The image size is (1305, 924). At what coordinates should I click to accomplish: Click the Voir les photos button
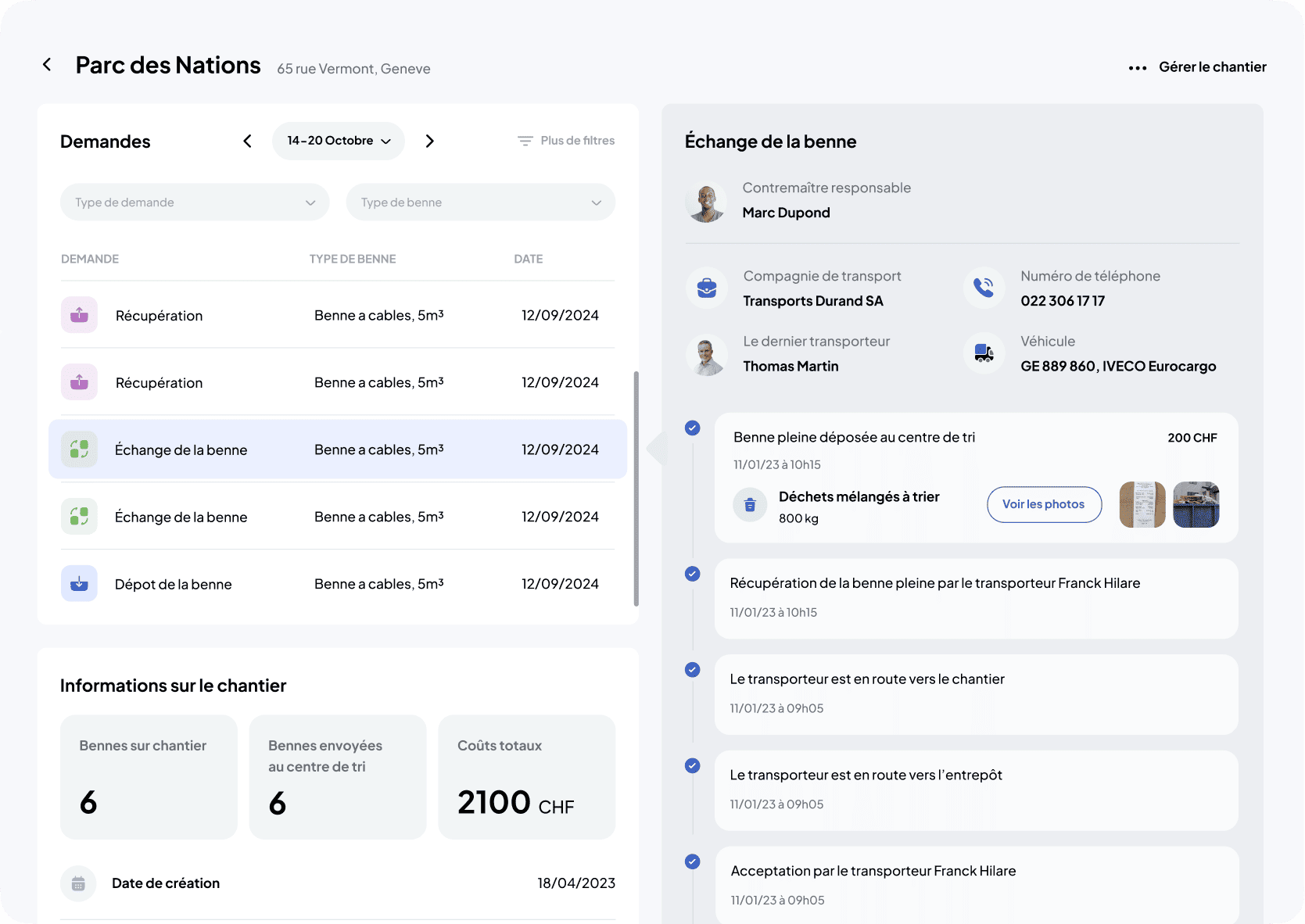tap(1044, 504)
